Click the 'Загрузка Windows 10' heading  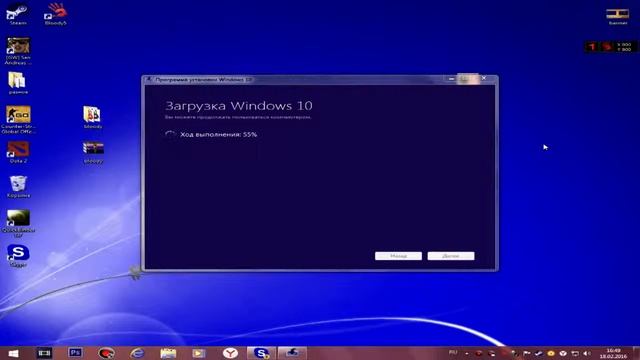pos(239,106)
